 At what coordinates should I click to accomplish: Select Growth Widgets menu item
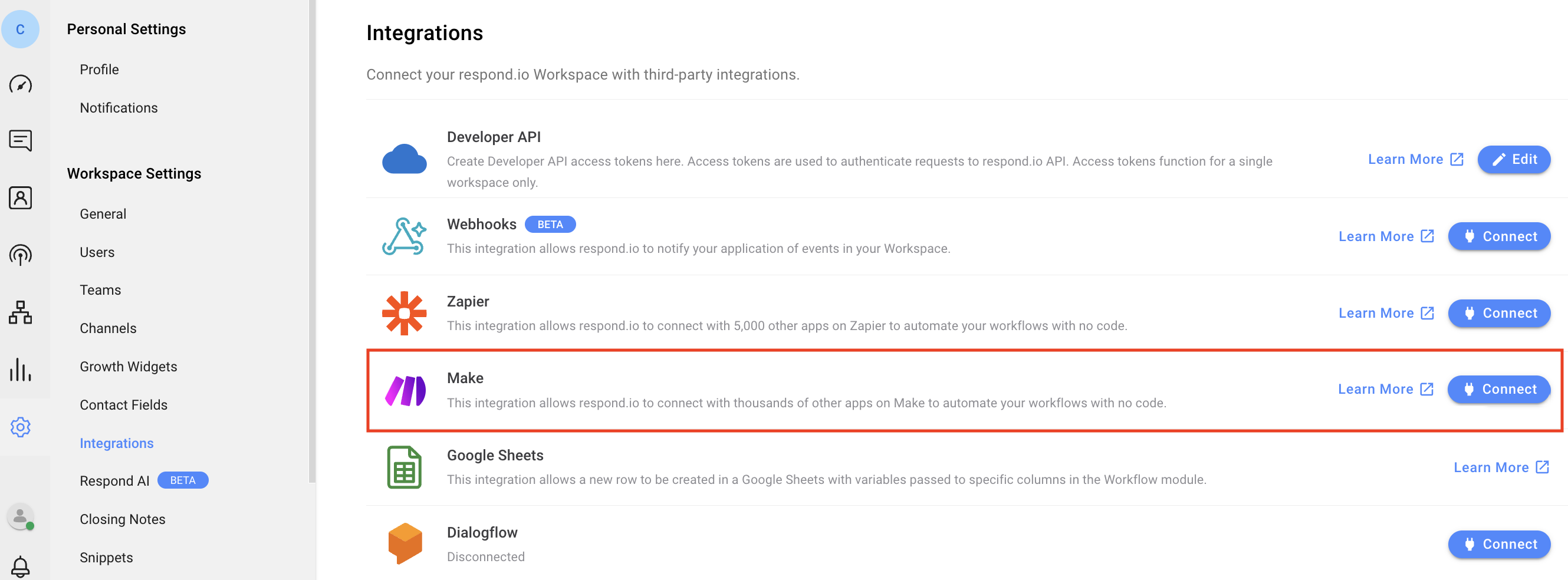coord(128,367)
